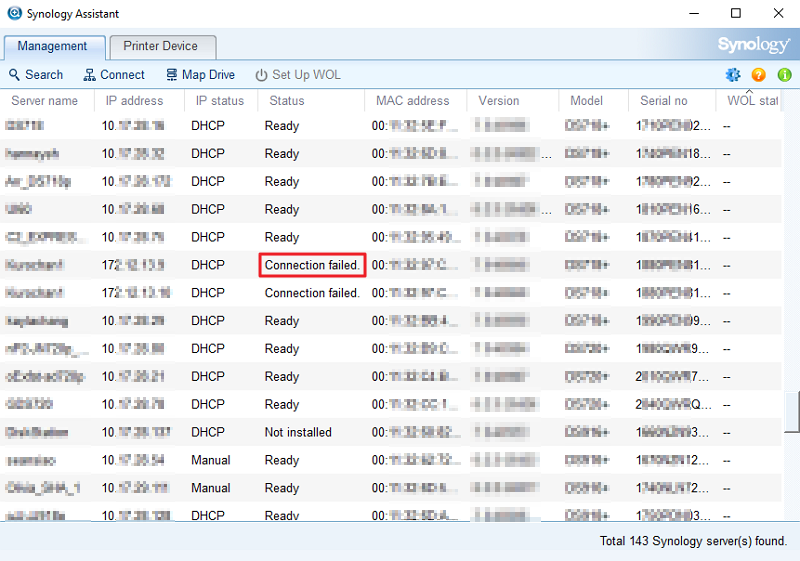Image resolution: width=800 pixels, height=561 pixels.
Task: Open settings via the blue gear icon
Action: (733, 75)
